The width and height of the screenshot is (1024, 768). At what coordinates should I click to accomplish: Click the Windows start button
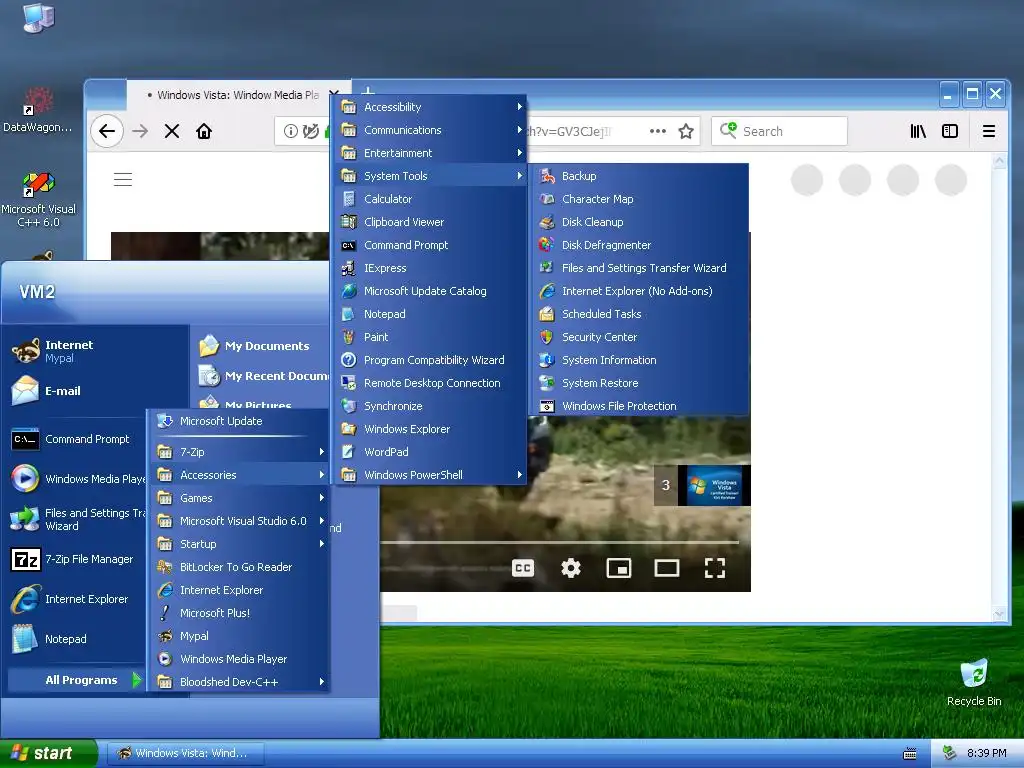48,753
